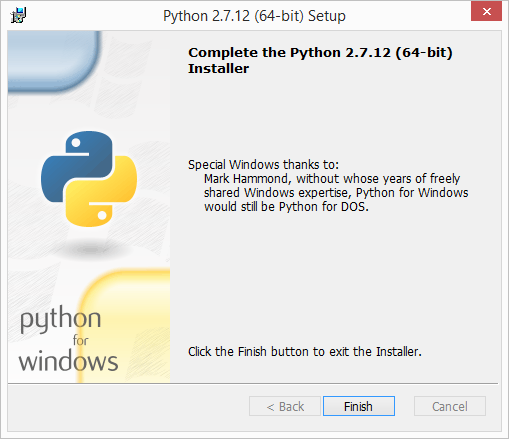Select the greyed-out Cancel button
This screenshot has height=439, width=509.
(450, 406)
